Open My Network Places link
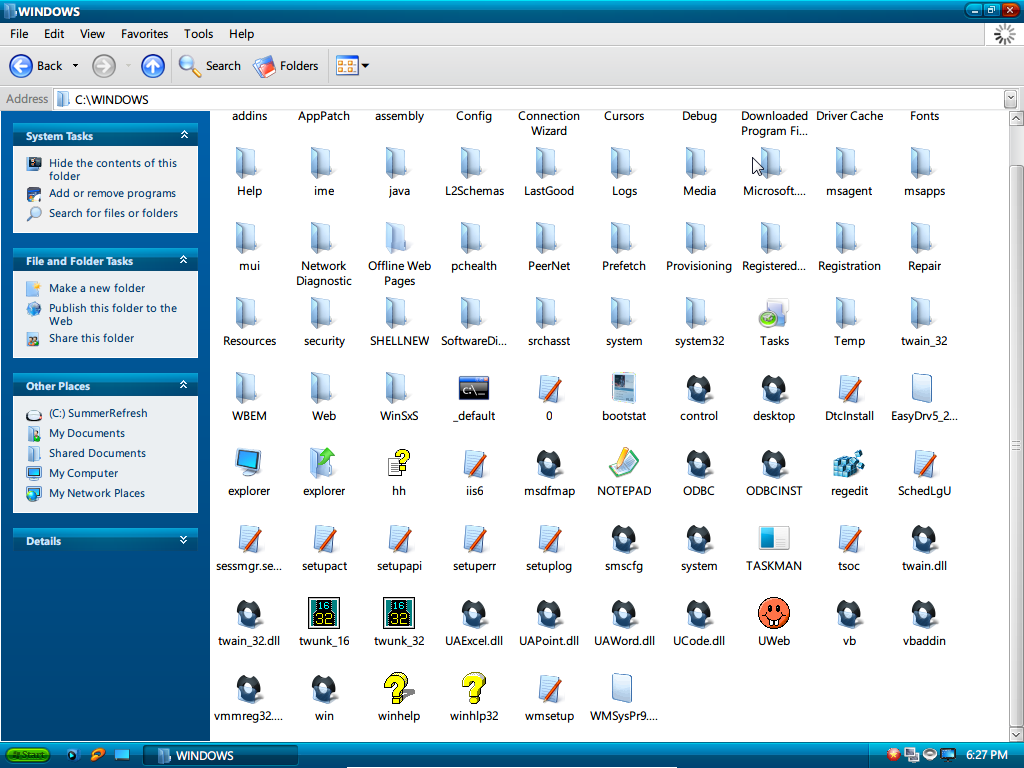The height and width of the screenshot is (768, 1024). [x=97, y=493]
